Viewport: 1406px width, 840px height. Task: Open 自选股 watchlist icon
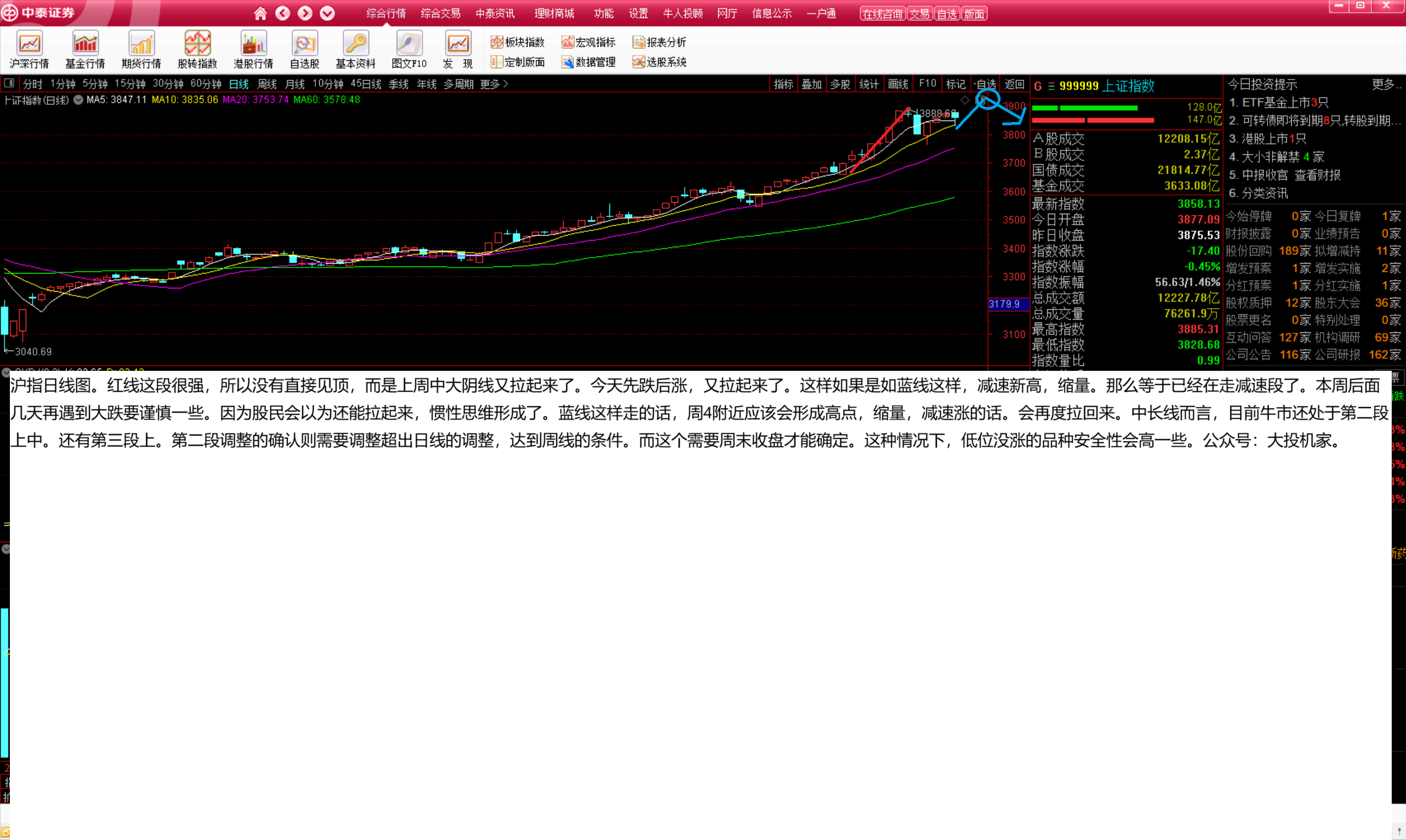[x=304, y=50]
